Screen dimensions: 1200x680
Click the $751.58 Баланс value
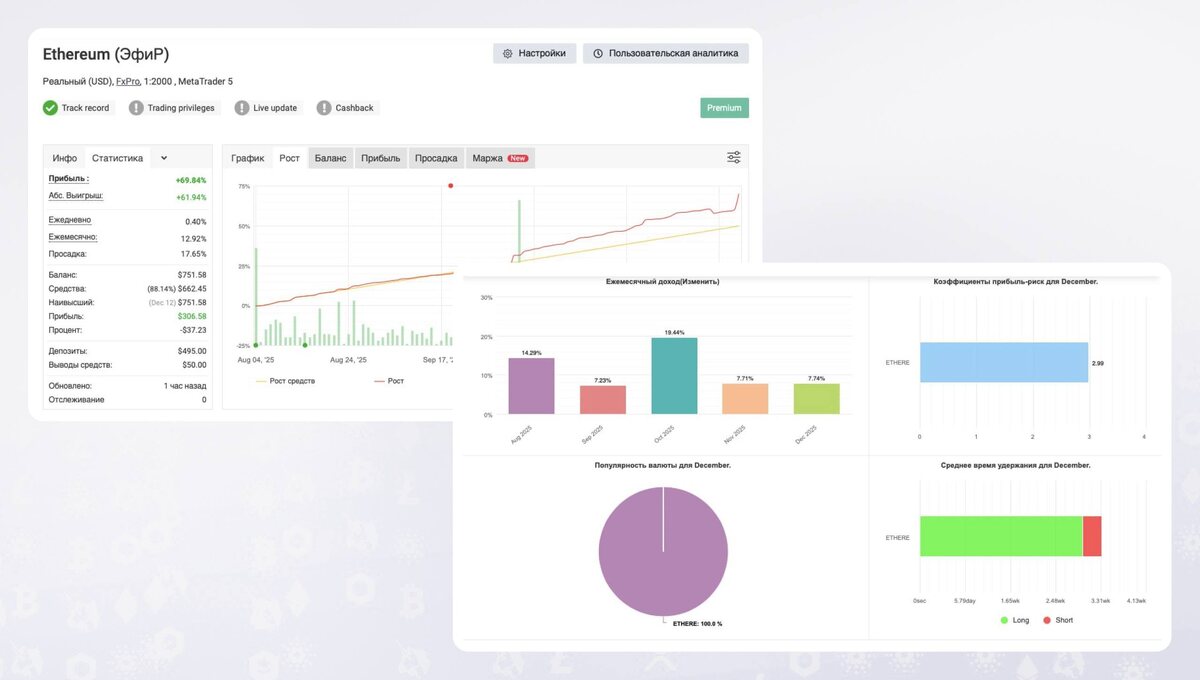point(192,274)
